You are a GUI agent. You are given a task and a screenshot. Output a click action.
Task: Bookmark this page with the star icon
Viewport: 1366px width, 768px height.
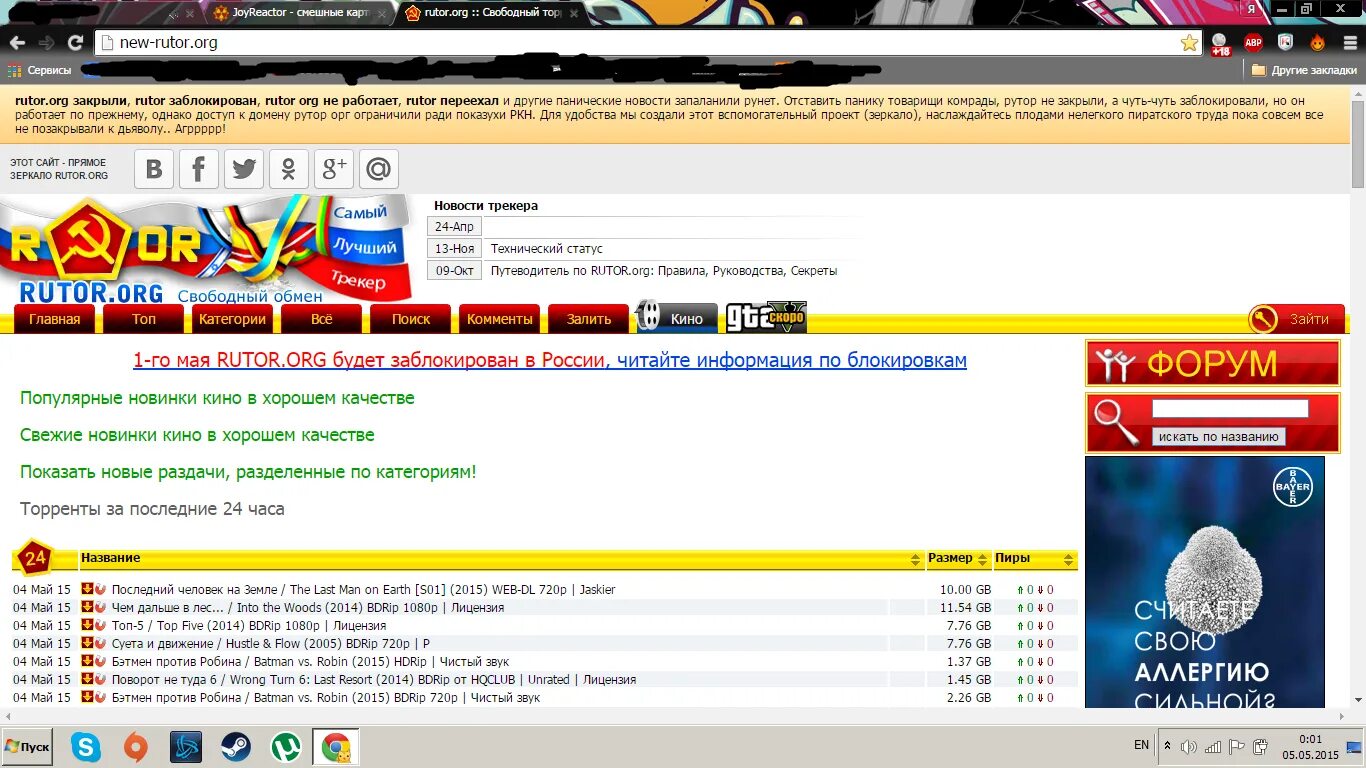click(x=1189, y=43)
